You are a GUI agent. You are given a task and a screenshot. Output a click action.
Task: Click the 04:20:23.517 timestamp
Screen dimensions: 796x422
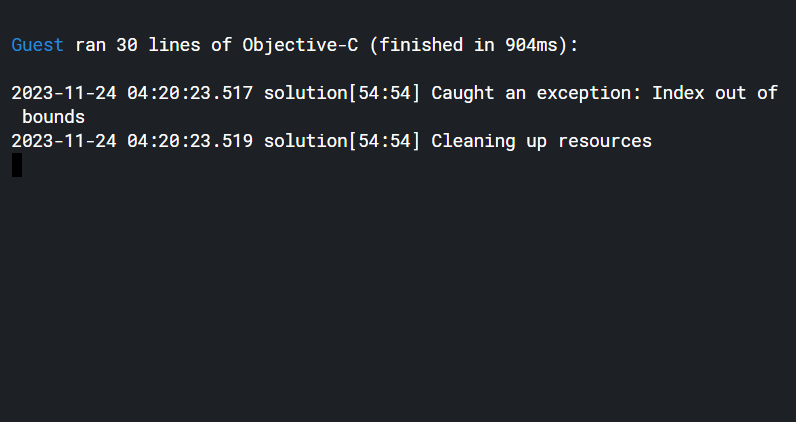[190, 93]
